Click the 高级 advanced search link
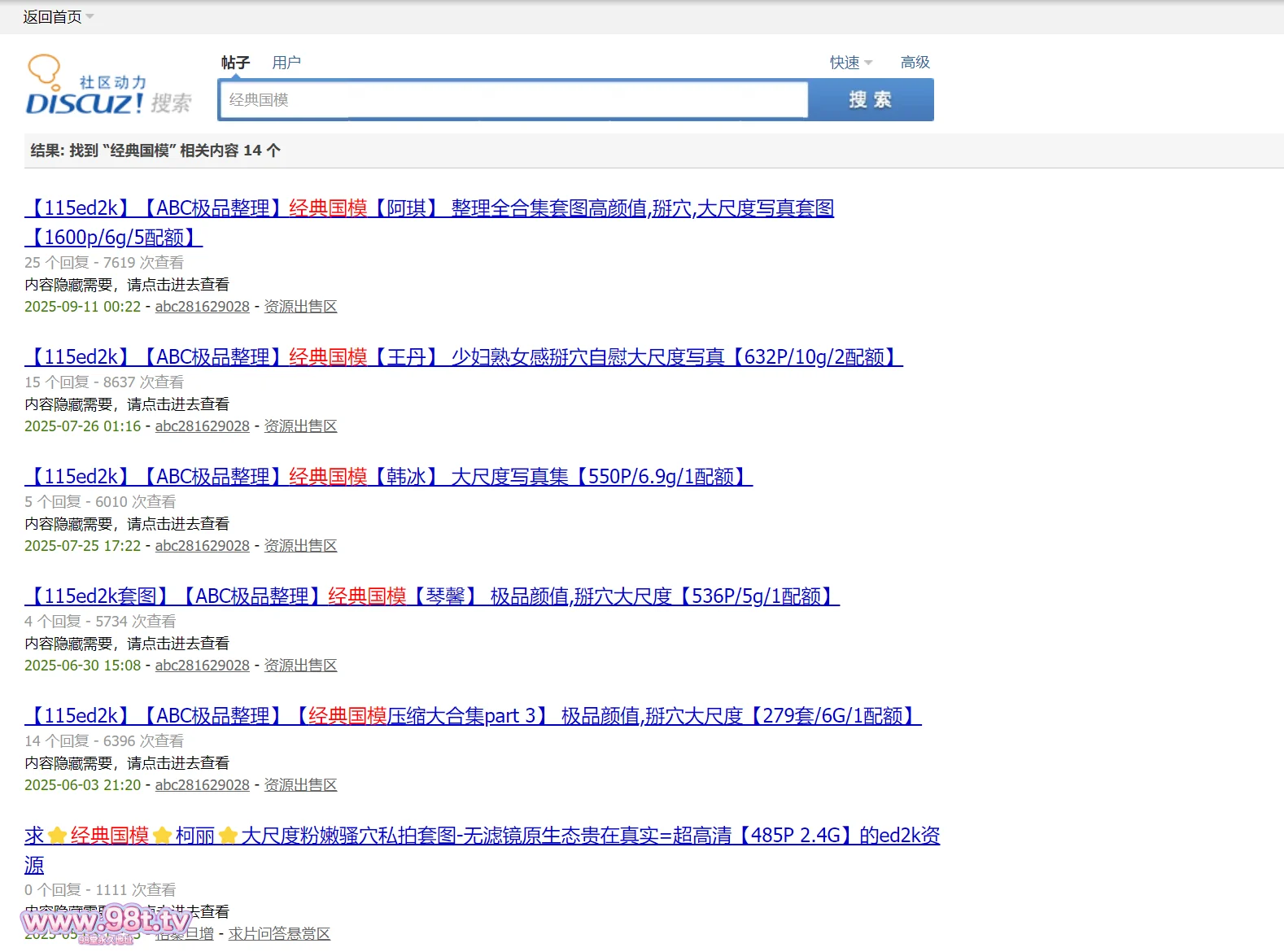The image size is (1284, 952). coord(915,63)
